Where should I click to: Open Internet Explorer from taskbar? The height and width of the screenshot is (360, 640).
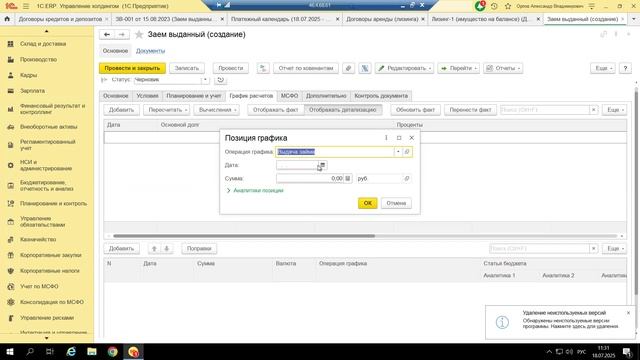coord(71,351)
